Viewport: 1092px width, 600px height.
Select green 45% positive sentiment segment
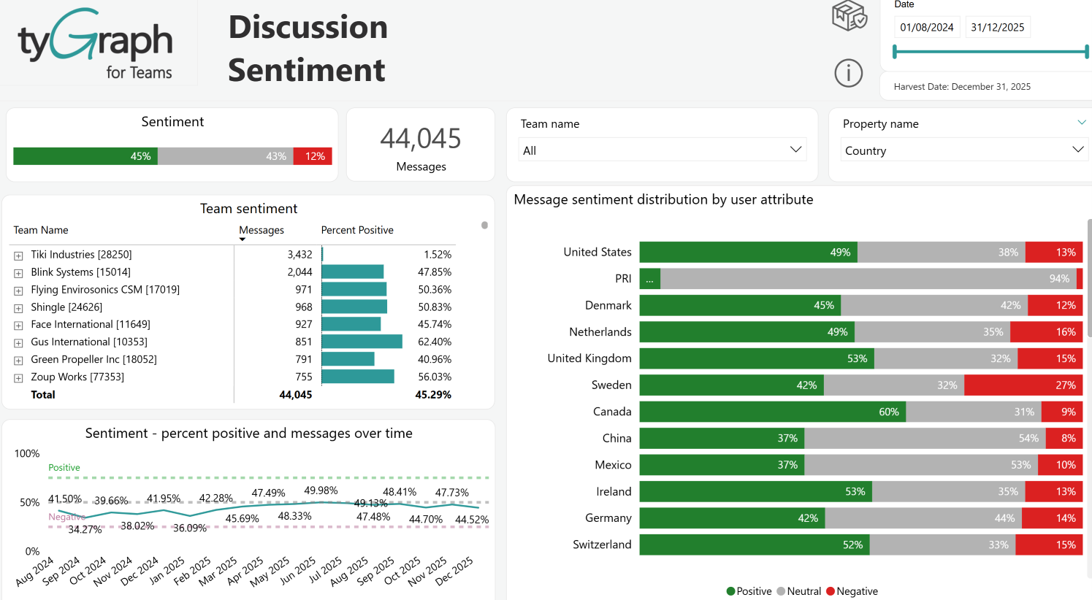point(85,156)
